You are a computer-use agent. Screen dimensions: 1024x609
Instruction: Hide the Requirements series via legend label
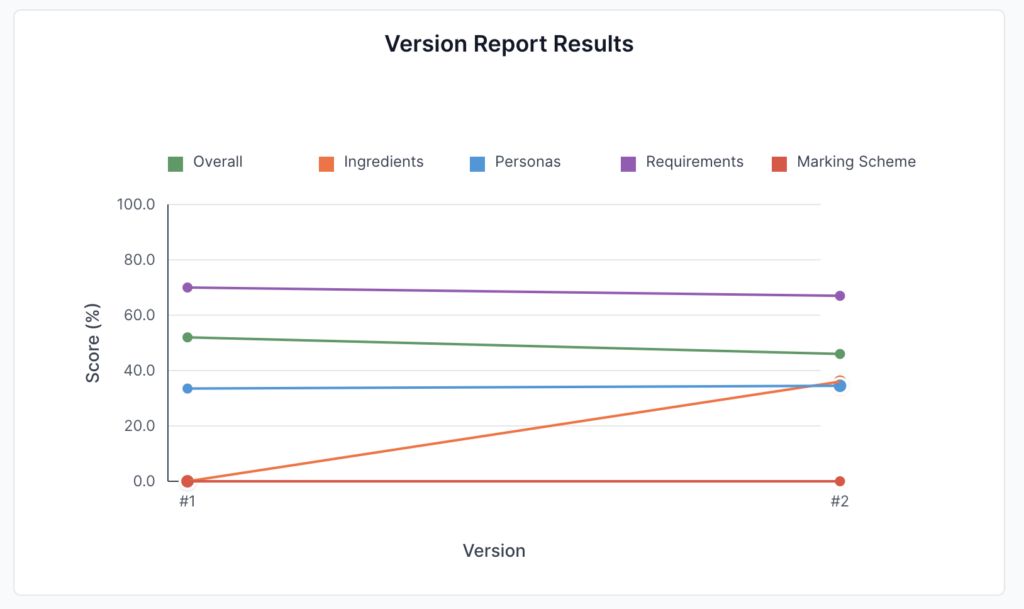(x=694, y=162)
